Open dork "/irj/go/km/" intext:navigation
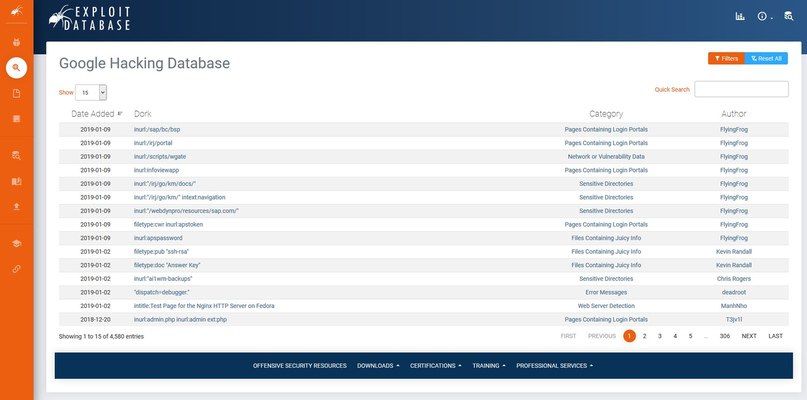 click(180, 197)
